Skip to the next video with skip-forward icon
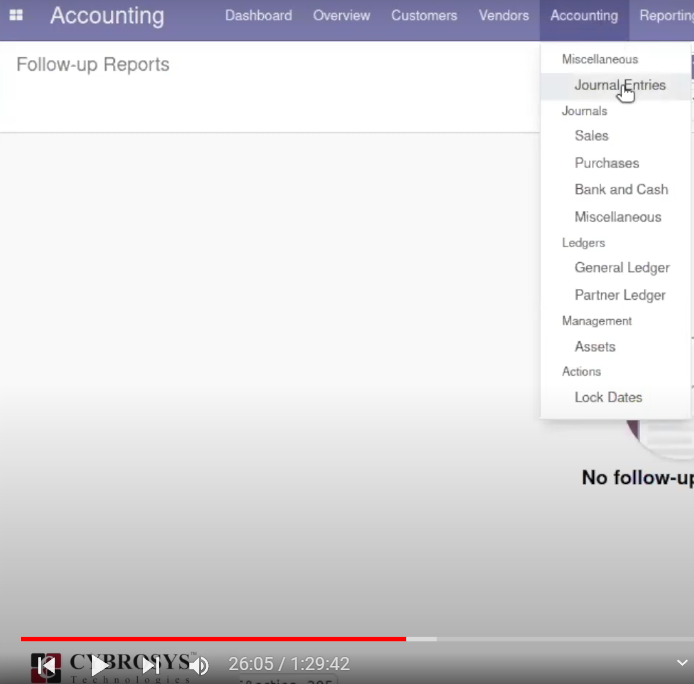694x684 pixels. click(151, 665)
